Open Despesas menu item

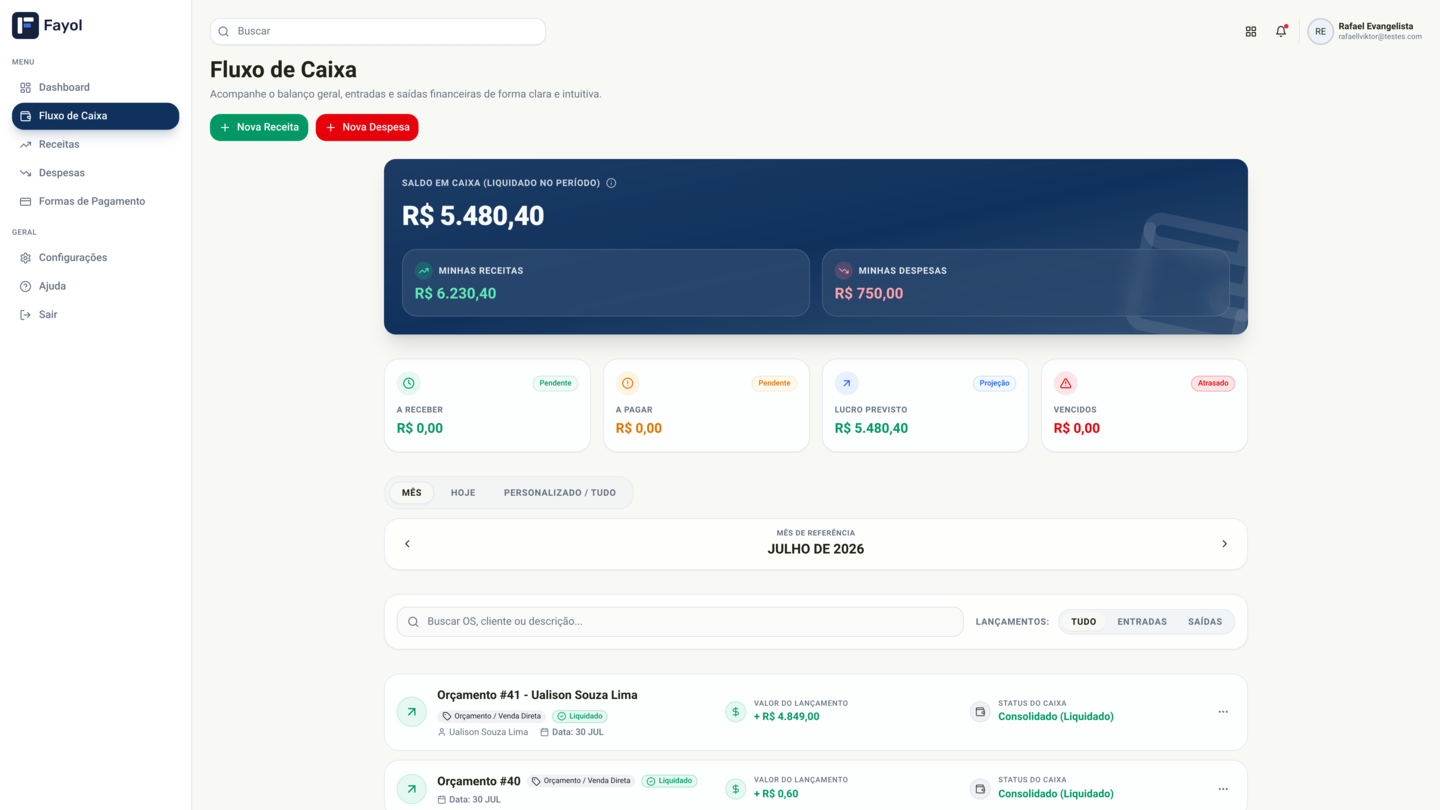click(x=95, y=173)
